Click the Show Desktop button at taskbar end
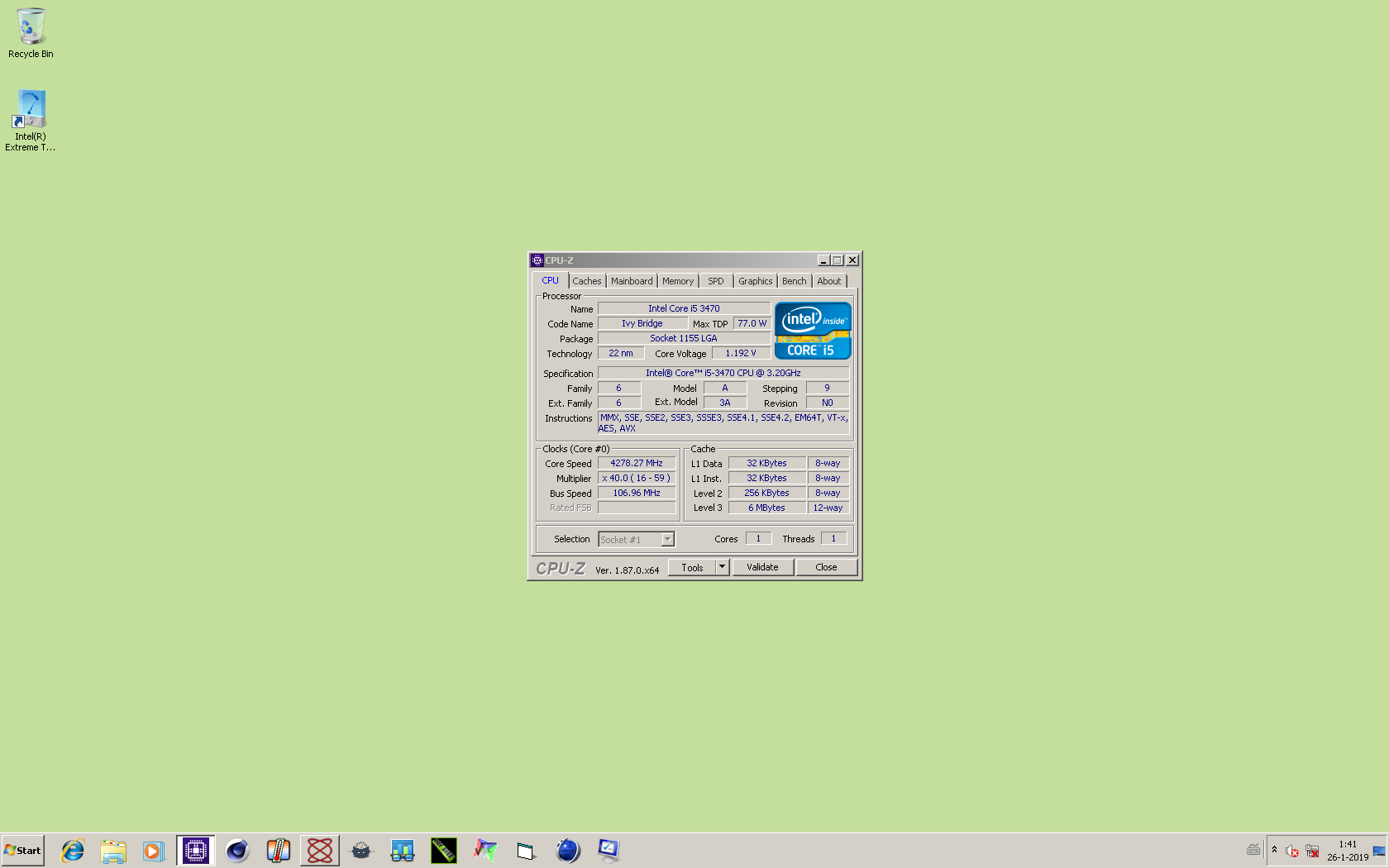The width and height of the screenshot is (1389, 868). pyautogui.click(x=1379, y=850)
